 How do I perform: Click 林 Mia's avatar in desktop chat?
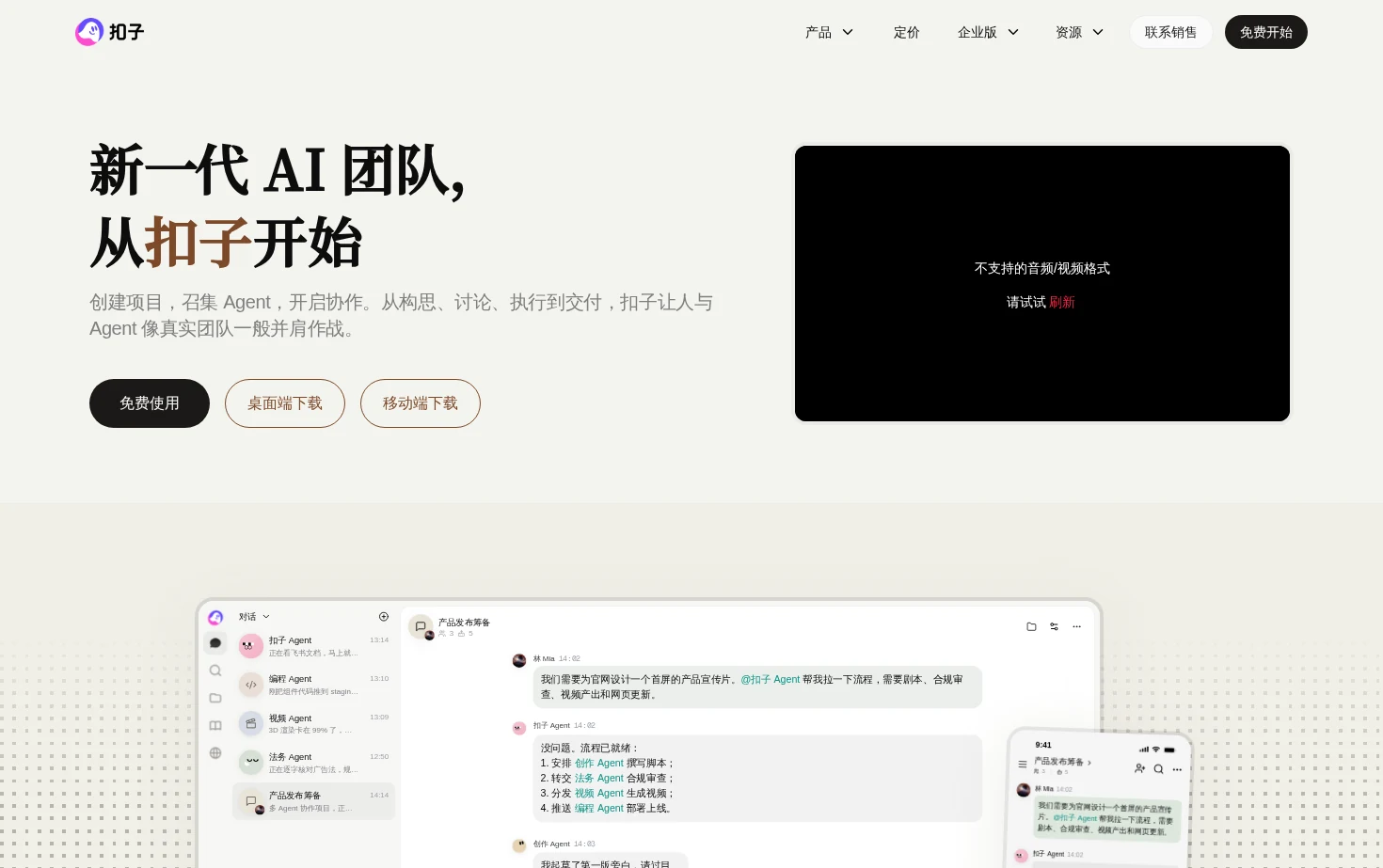pos(518,660)
